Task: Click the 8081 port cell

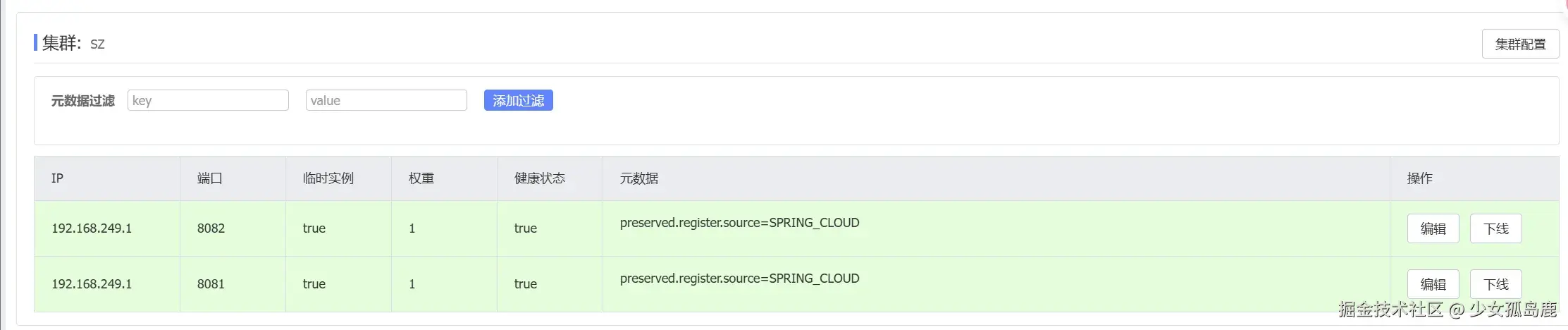Action: (x=211, y=284)
